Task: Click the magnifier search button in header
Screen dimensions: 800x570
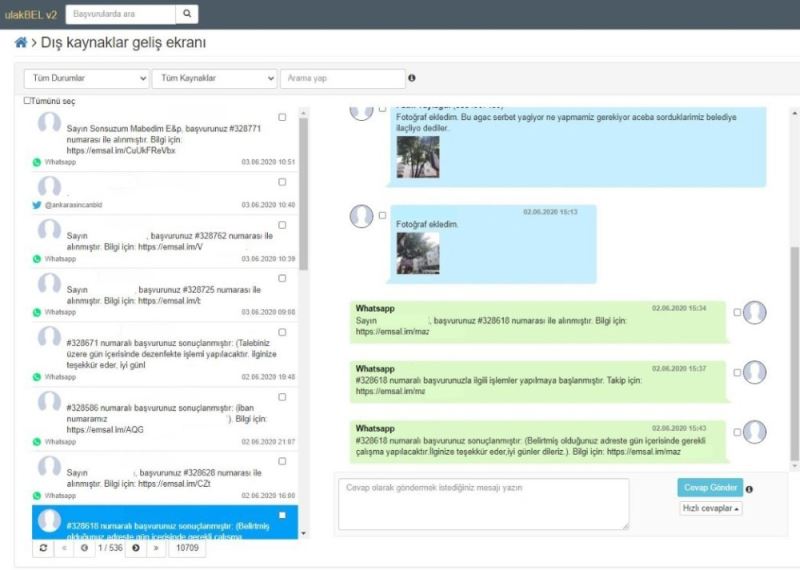Action: tap(187, 14)
